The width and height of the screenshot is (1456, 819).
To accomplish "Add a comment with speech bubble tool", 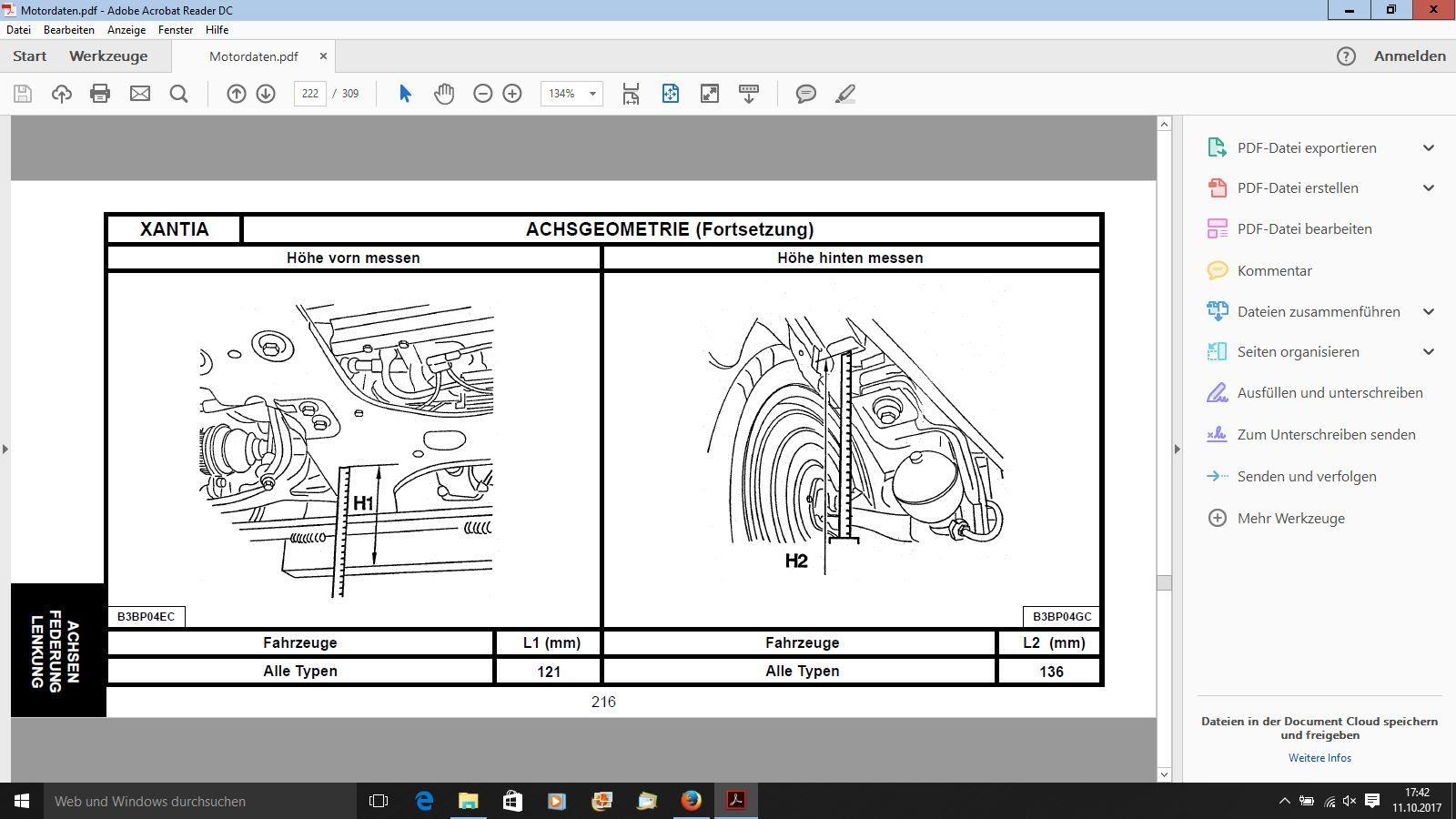I will (x=806, y=94).
